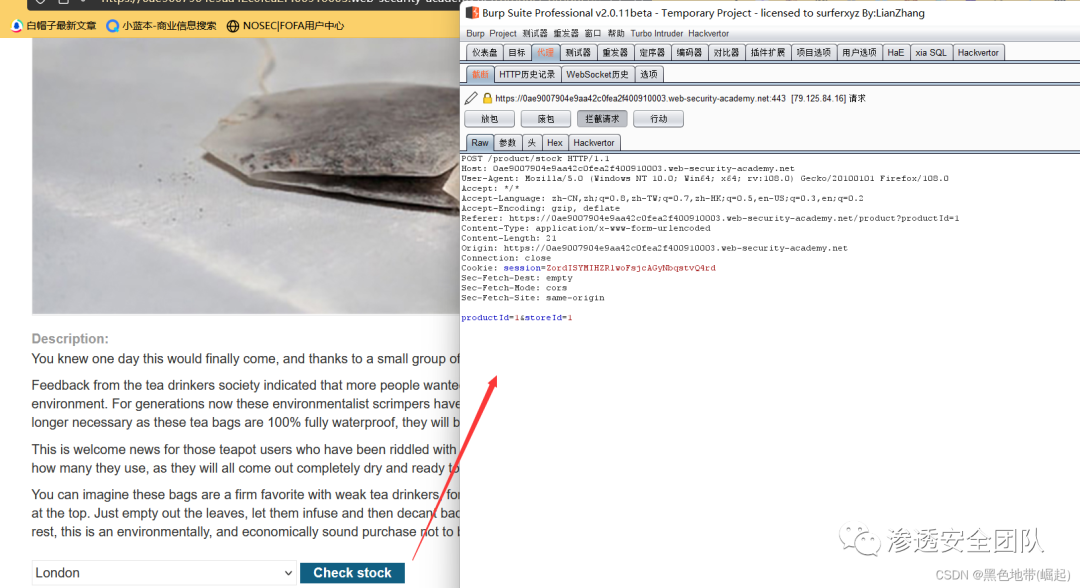Click the 'POST /product/stock HTTP/1.1' request line
This screenshot has height=588, width=1080.
click(535, 158)
